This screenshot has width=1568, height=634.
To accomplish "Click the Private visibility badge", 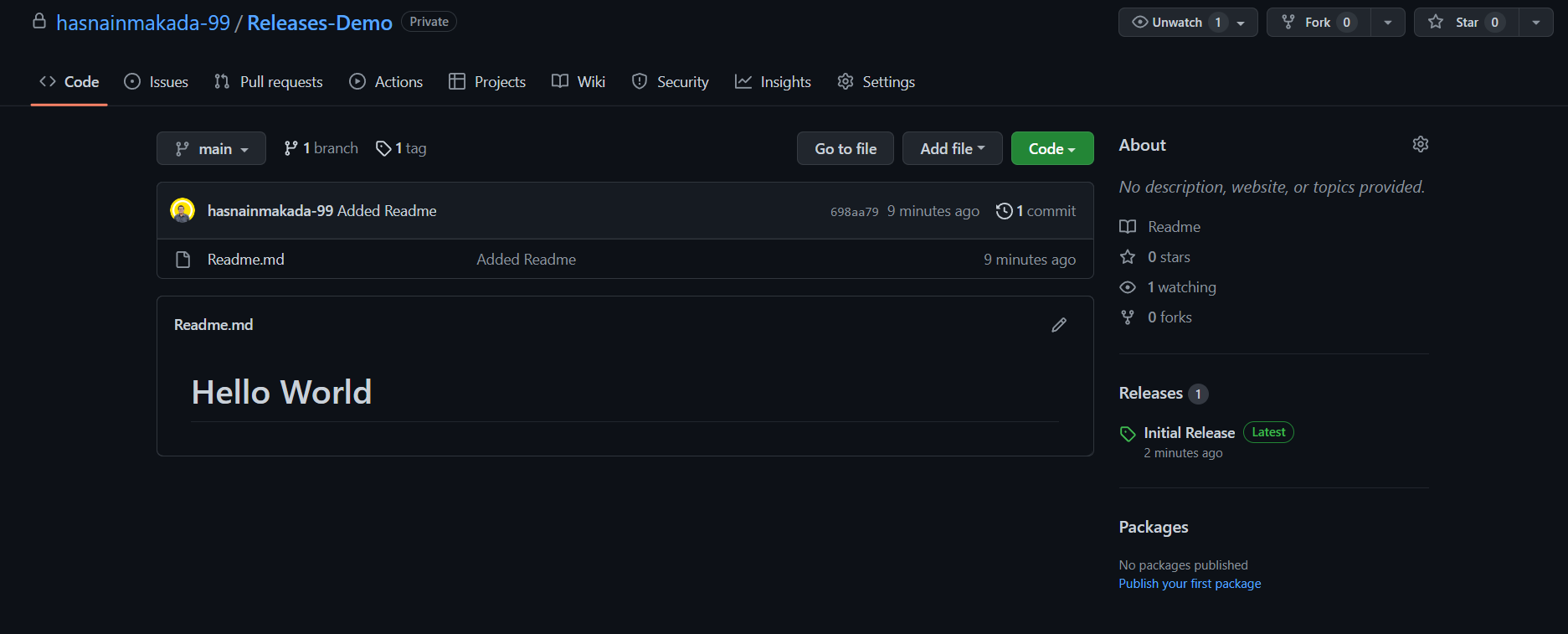I will click(429, 22).
